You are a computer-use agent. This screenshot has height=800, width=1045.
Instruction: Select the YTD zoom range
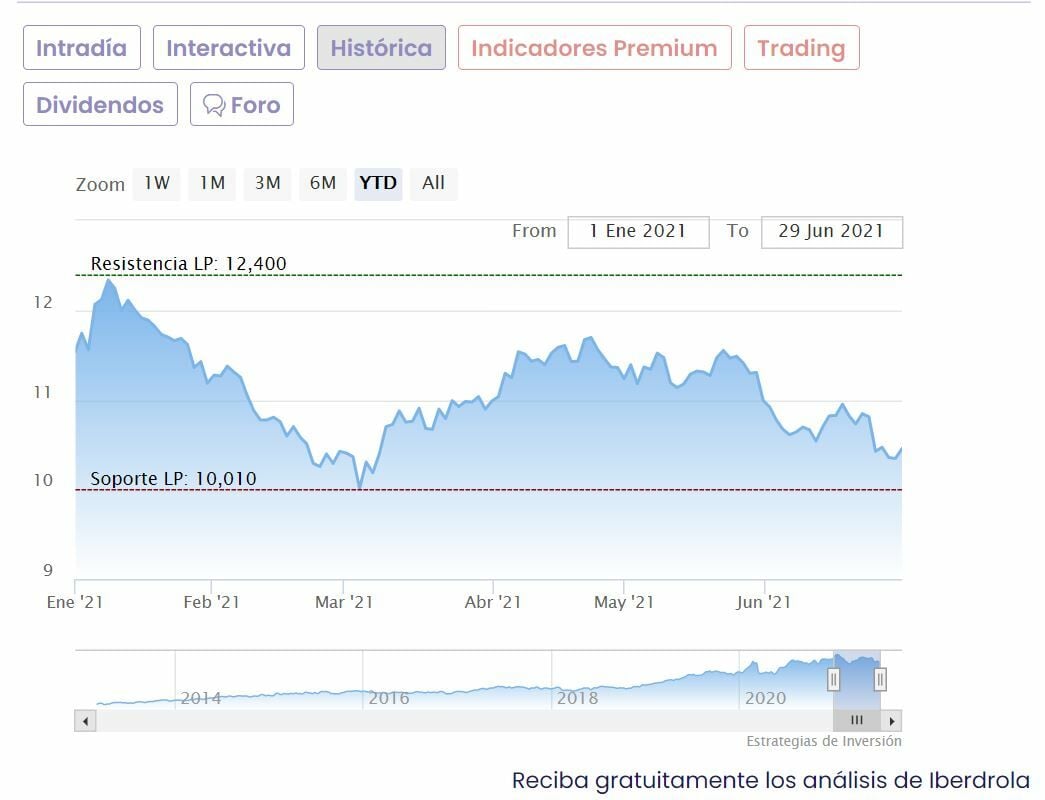coord(378,183)
